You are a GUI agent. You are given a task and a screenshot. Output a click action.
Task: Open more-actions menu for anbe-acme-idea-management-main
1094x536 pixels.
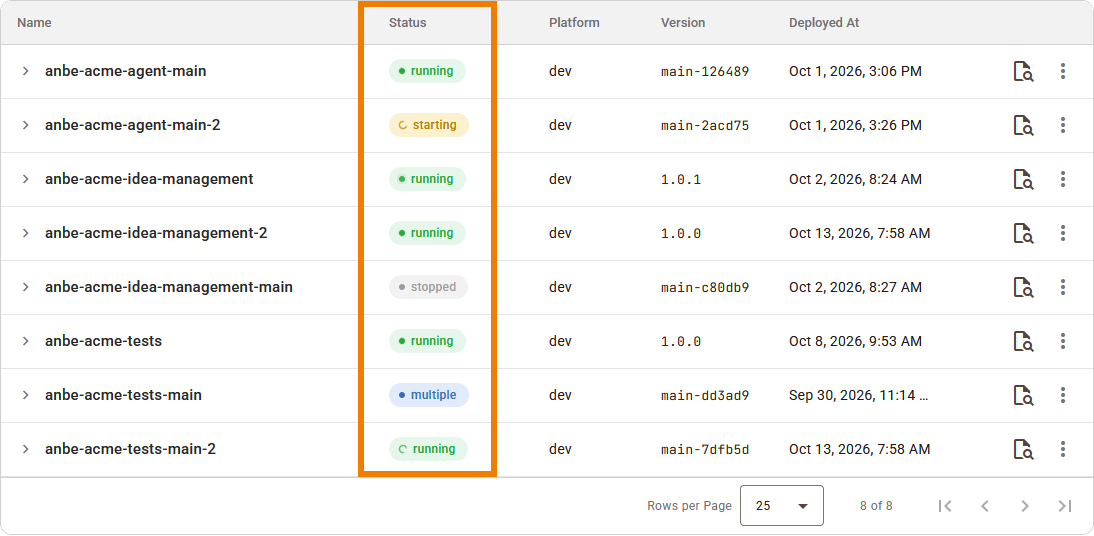[1063, 287]
